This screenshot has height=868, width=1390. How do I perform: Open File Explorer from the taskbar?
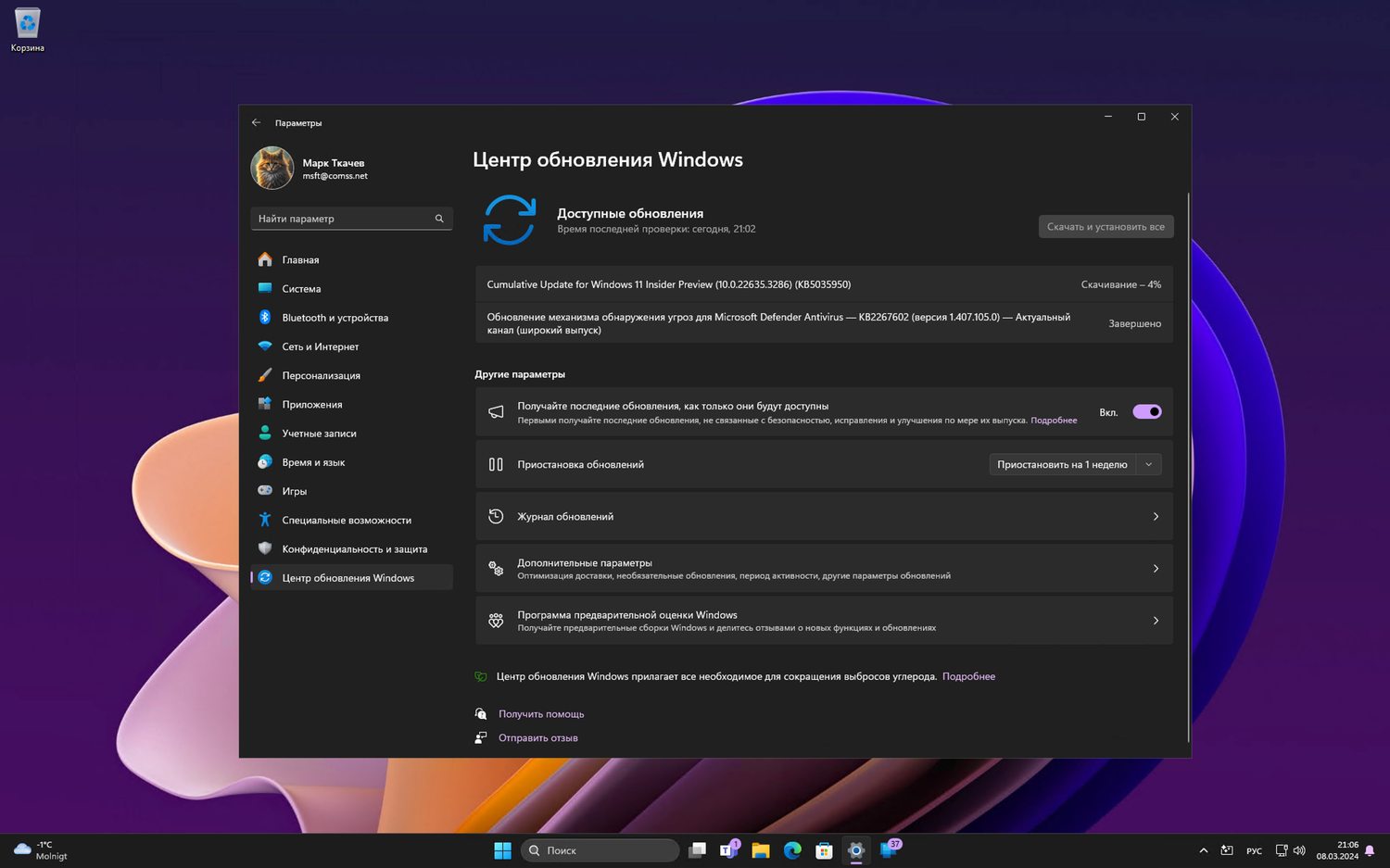[761, 850]
